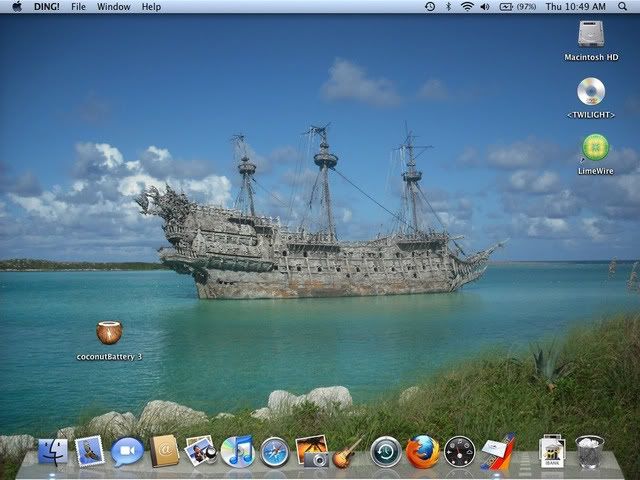Viewport: 640px width, 480px height.
Task: Open the volume control in menu bar
Action: (x=485, y=7)
